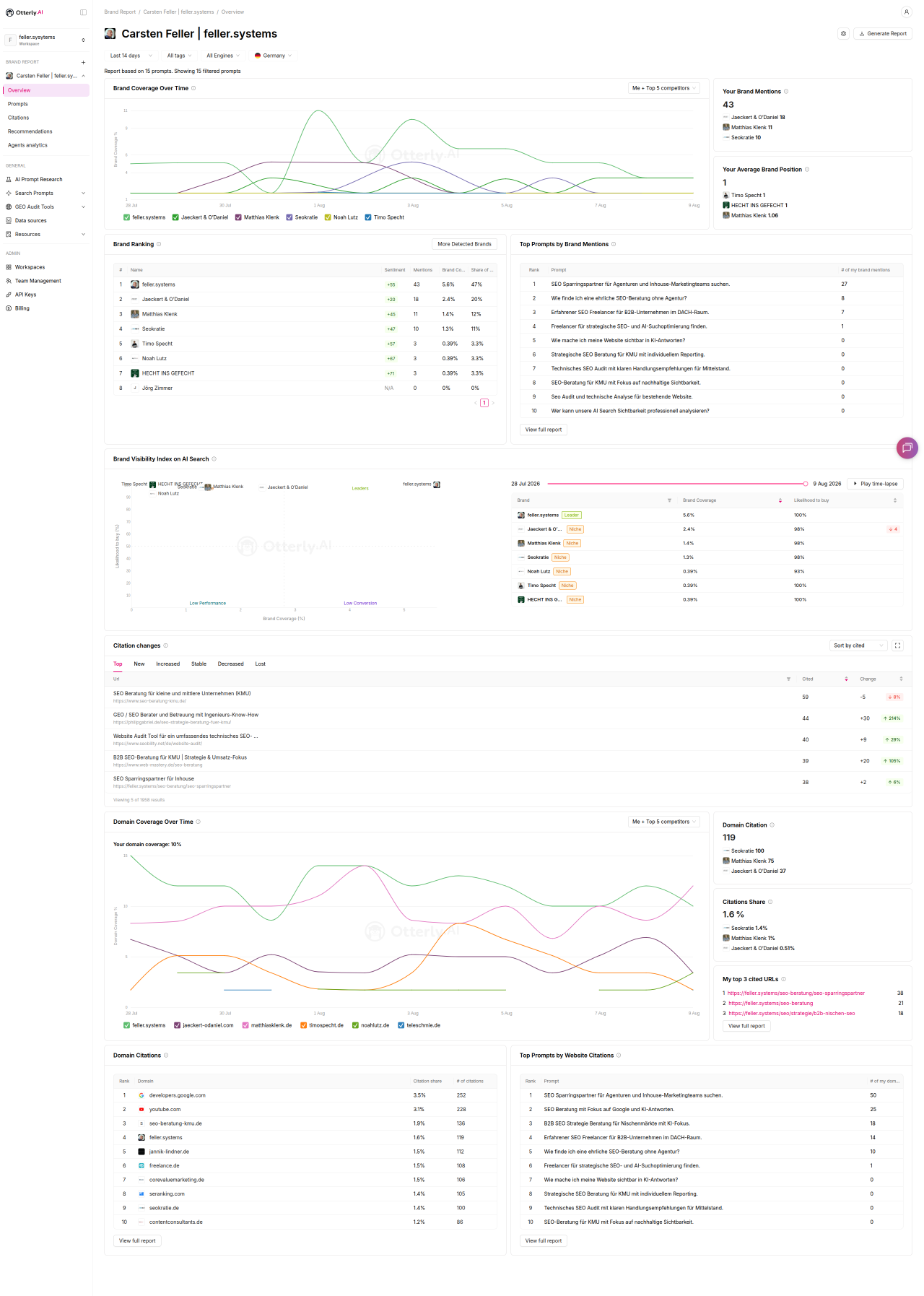This screenshot has width=924, height=1296.
Task: Expand Search Prompts sidebar section
Action: point(45,193)
